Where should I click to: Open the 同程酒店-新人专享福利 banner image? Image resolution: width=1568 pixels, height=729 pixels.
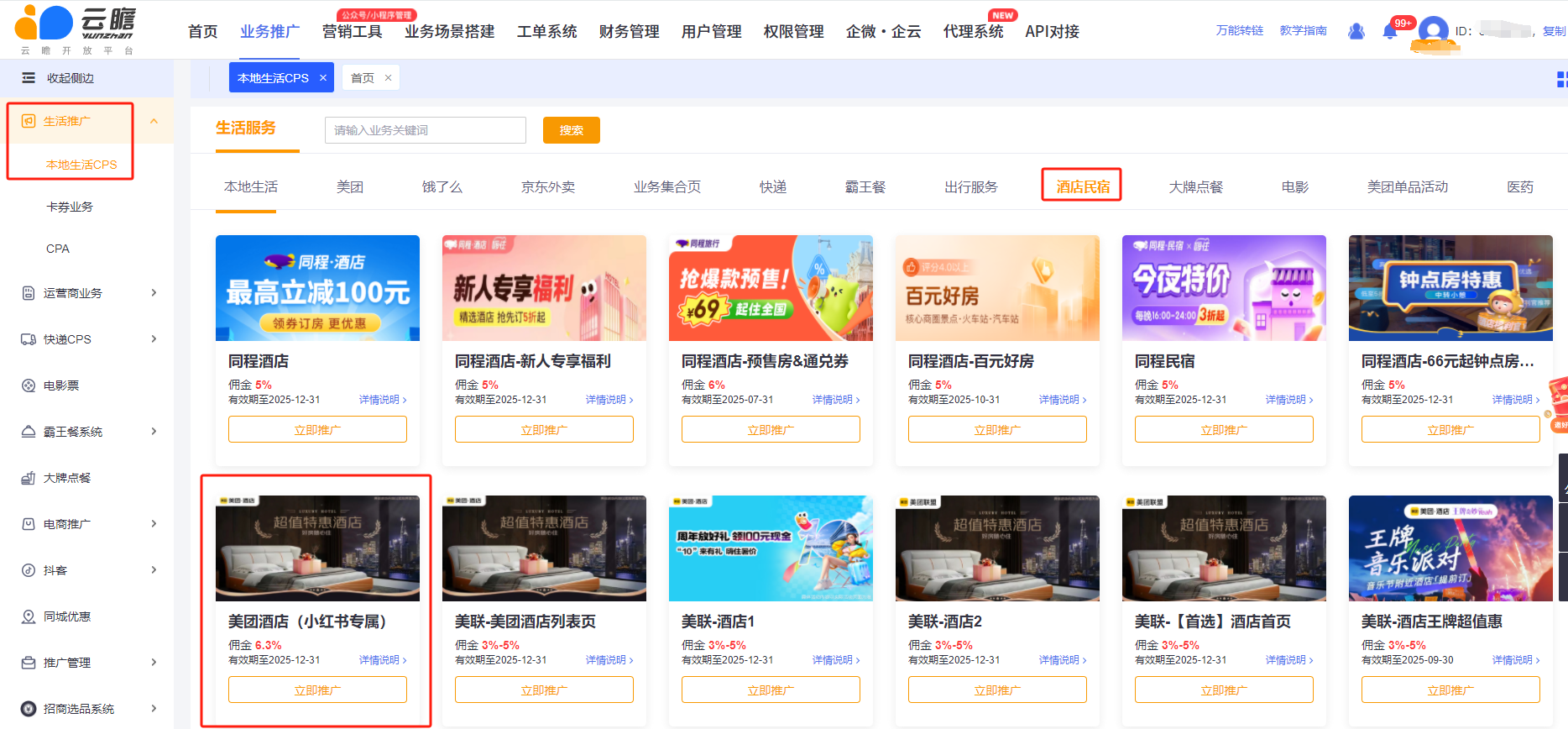point(544,288)
